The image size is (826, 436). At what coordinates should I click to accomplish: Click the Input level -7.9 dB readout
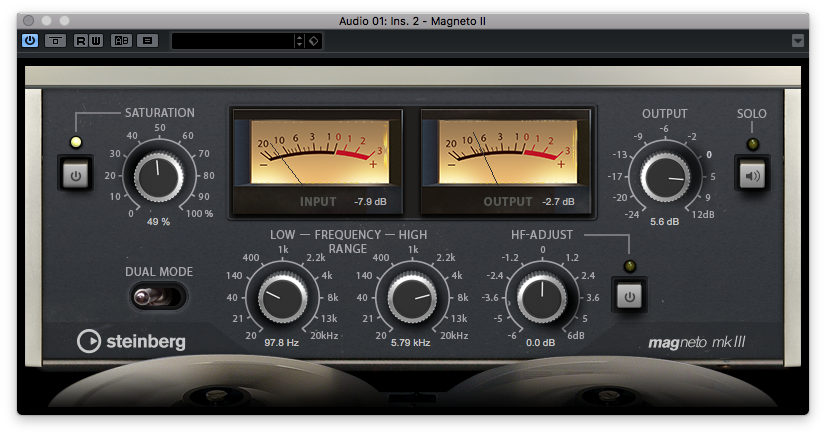tap(370, 202)
